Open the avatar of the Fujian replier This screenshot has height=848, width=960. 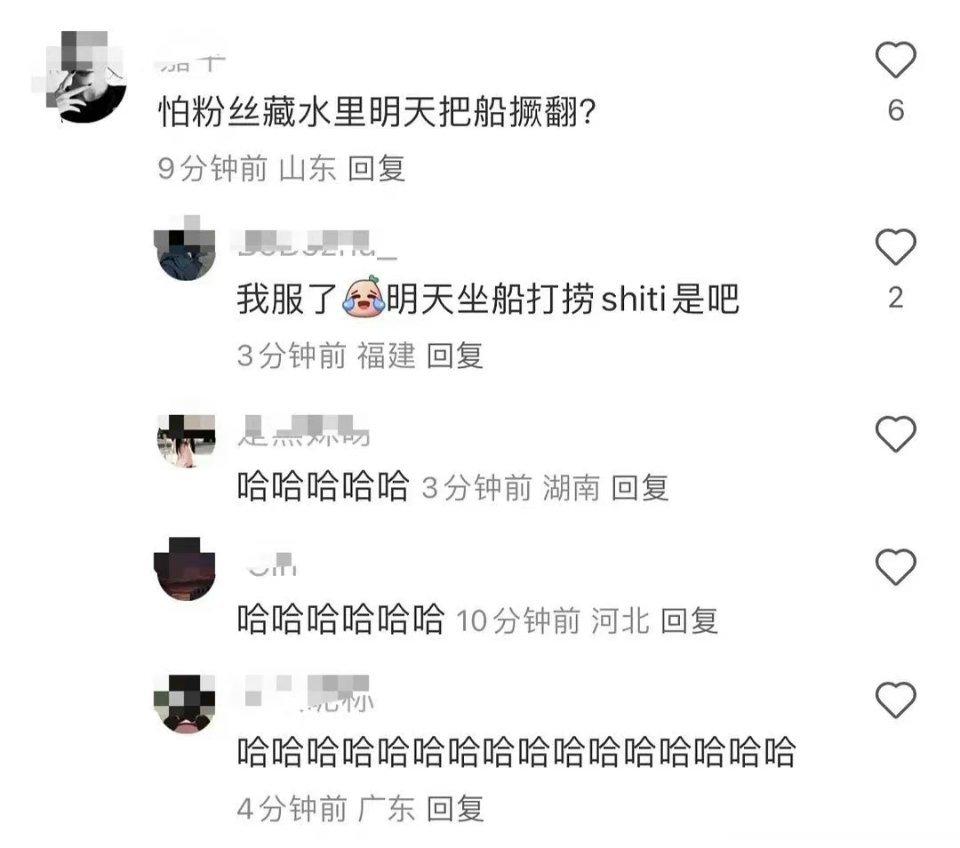pyautogui.click(x=184, y=249)
